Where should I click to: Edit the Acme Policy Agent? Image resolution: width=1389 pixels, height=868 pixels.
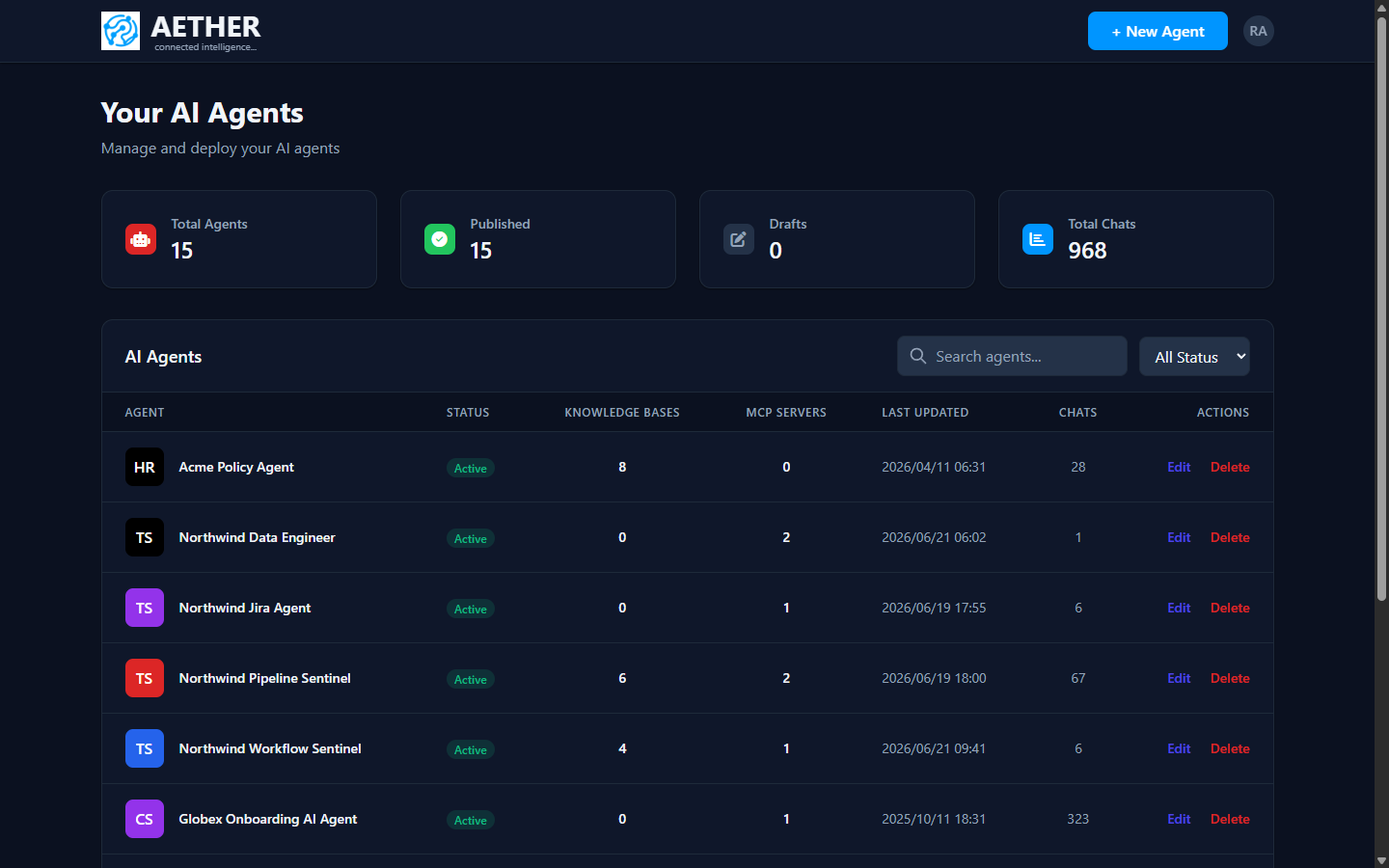click(1179, 467)
